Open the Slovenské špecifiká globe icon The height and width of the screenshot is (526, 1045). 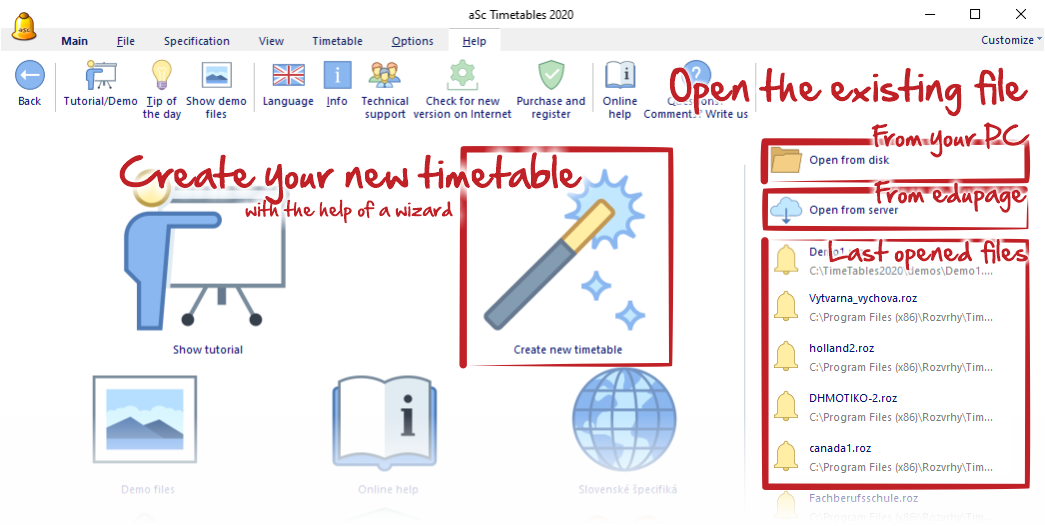624,421
